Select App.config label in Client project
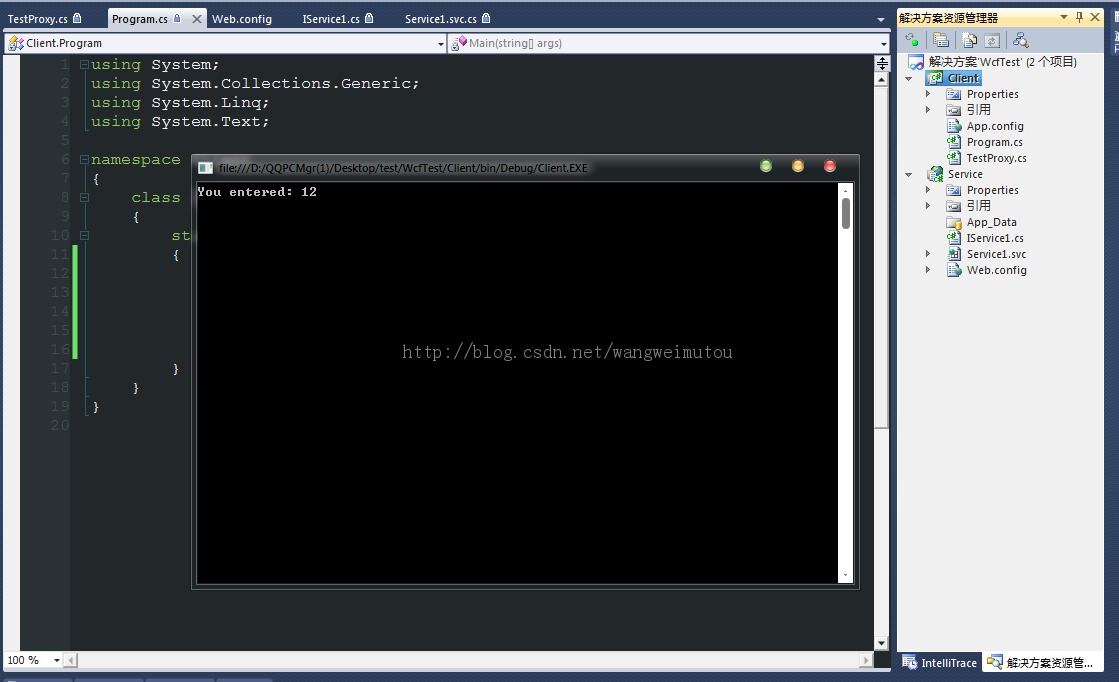This screenshot has width=1119, height=682. click(x=995, y=126)
